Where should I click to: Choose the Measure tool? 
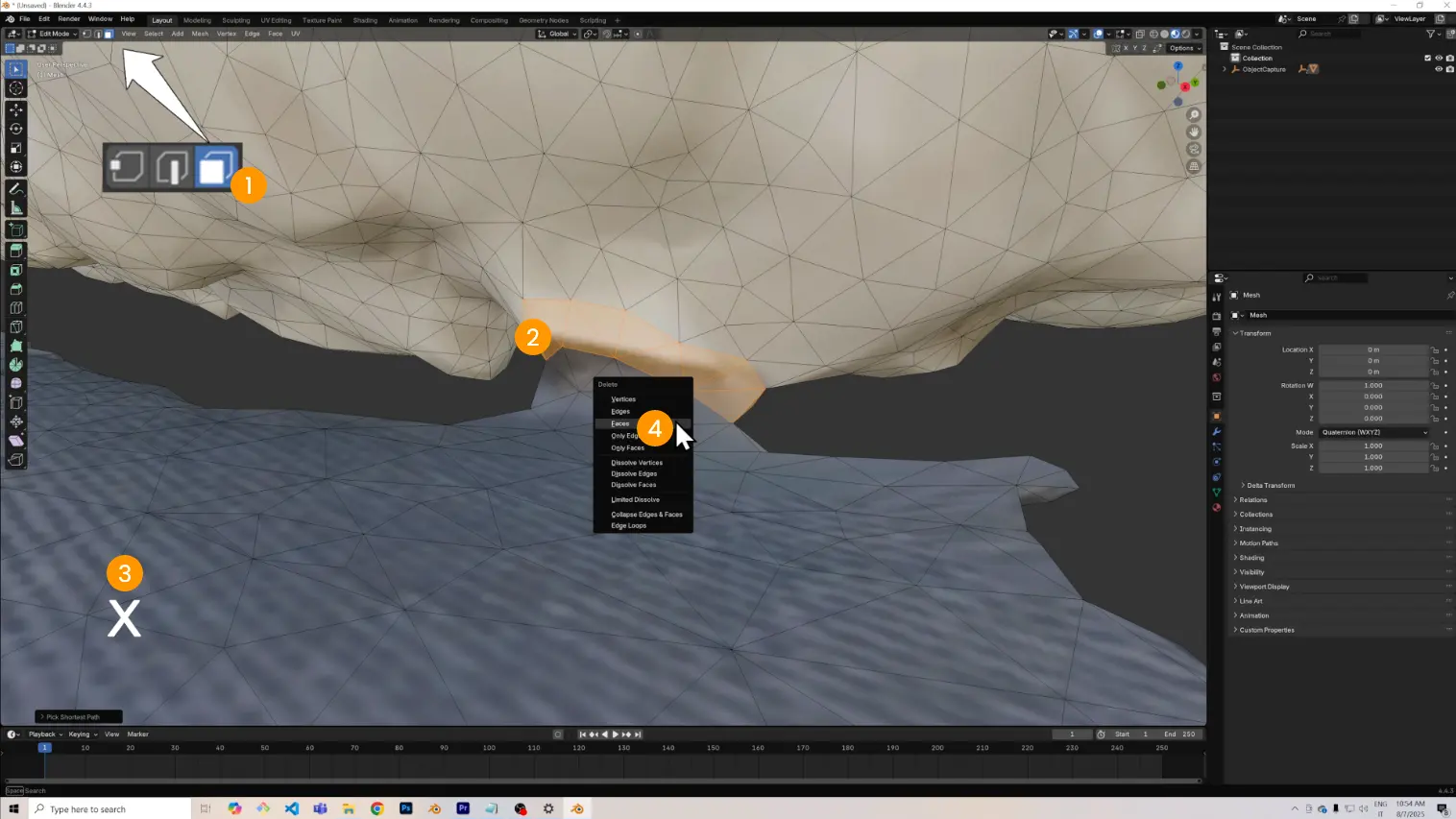[x=15, y=208]
